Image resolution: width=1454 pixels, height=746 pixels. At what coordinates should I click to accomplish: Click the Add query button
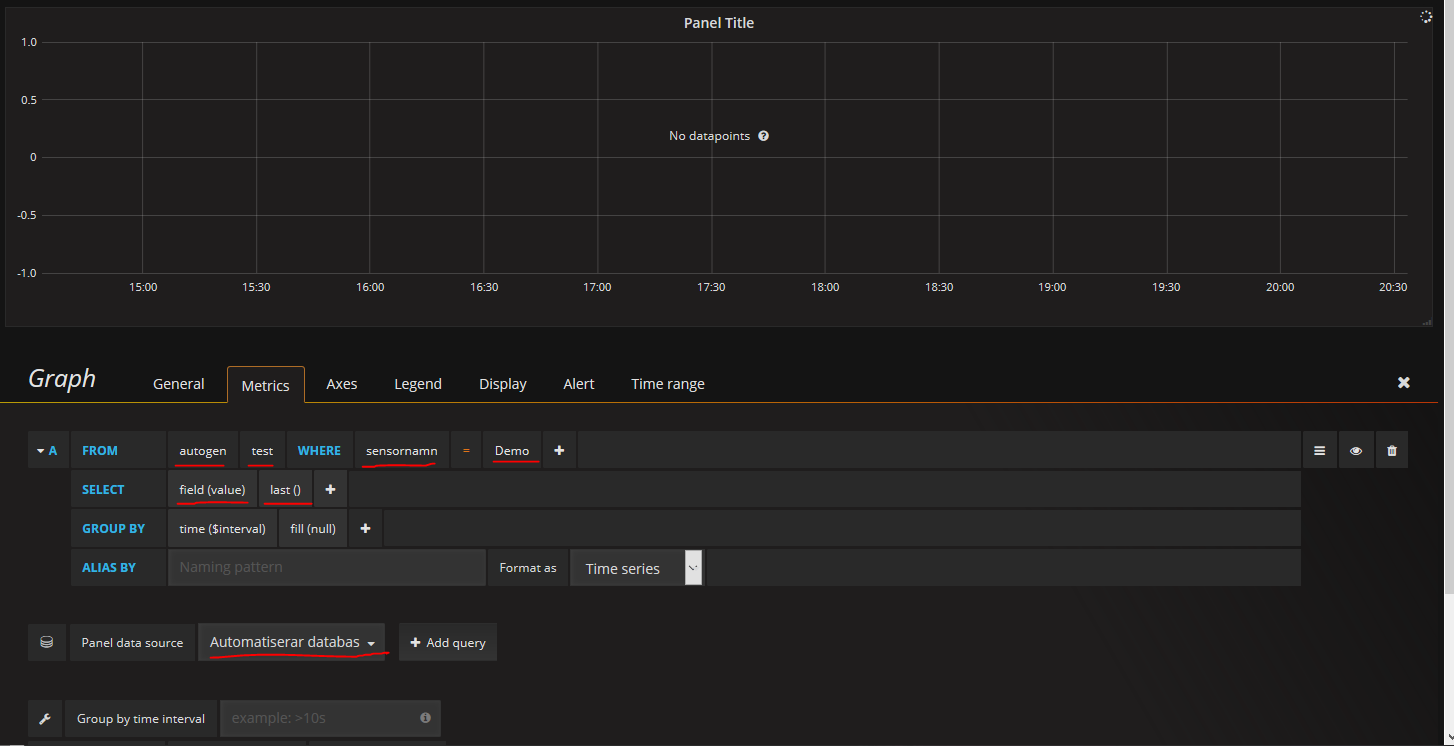[x=448, y=642]
